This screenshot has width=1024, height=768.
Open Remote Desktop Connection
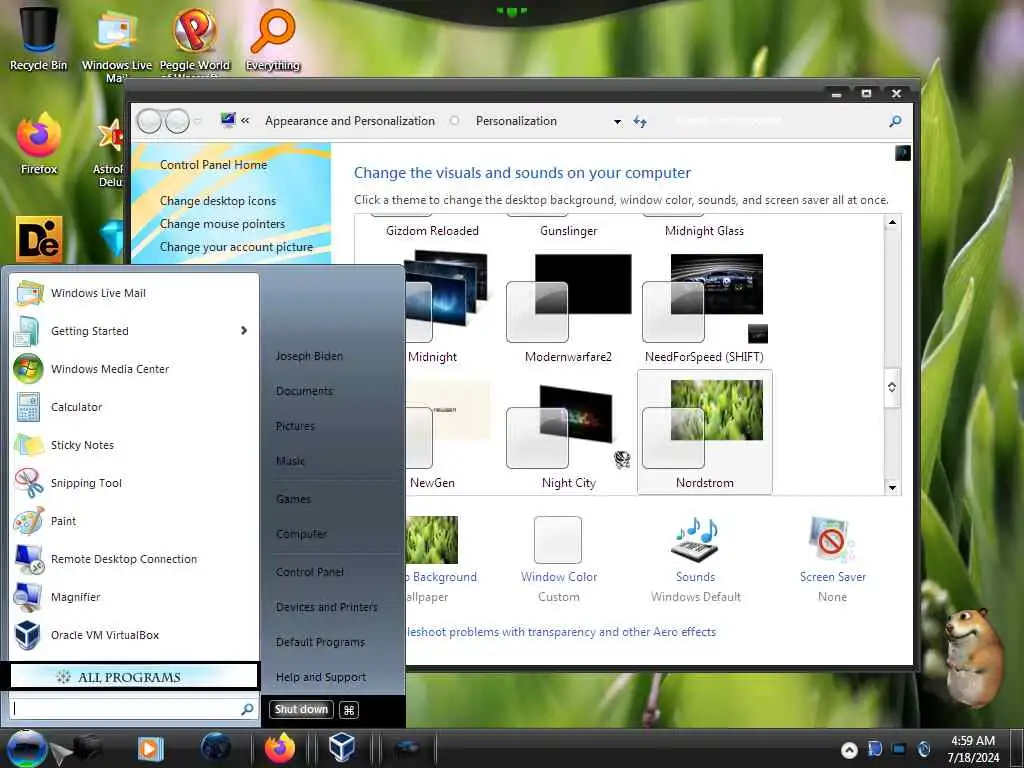pos(134,559)
